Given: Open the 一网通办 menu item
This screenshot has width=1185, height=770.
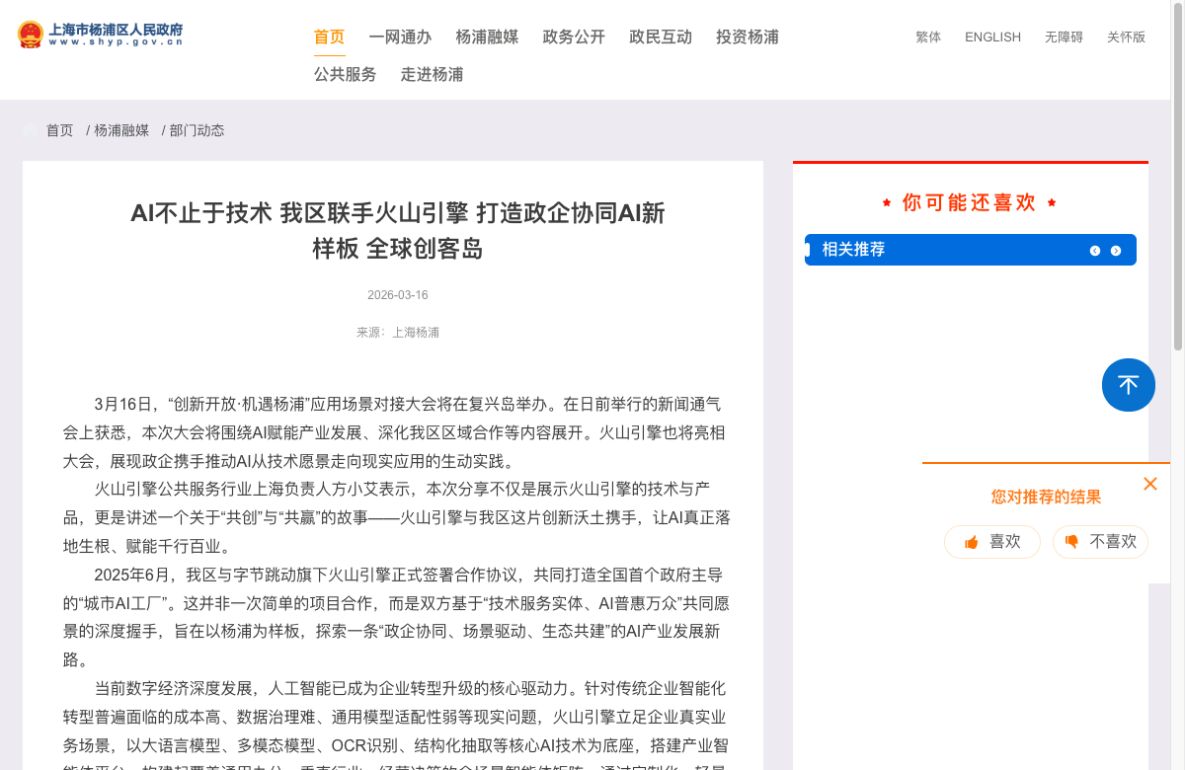Looking at the screenshot, I should (x=400, y=37).
